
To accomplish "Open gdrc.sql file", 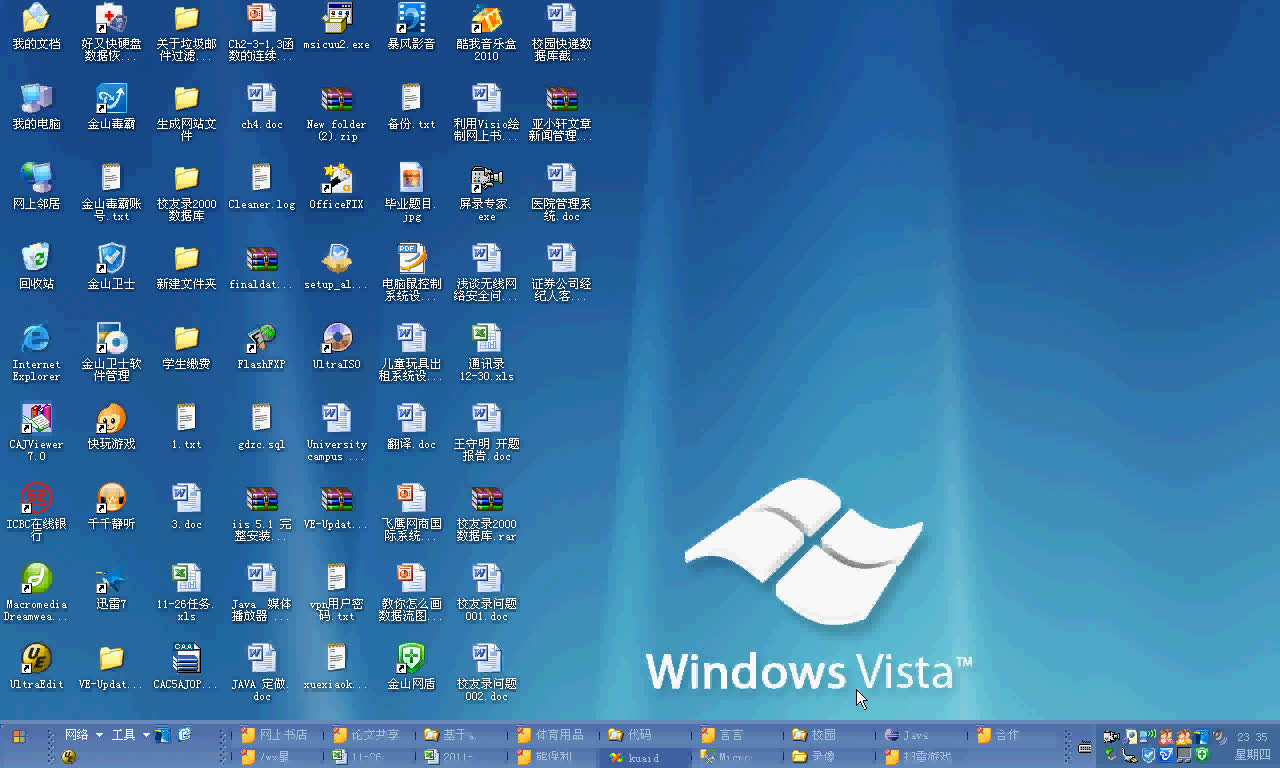I will (x=261, y=428).
